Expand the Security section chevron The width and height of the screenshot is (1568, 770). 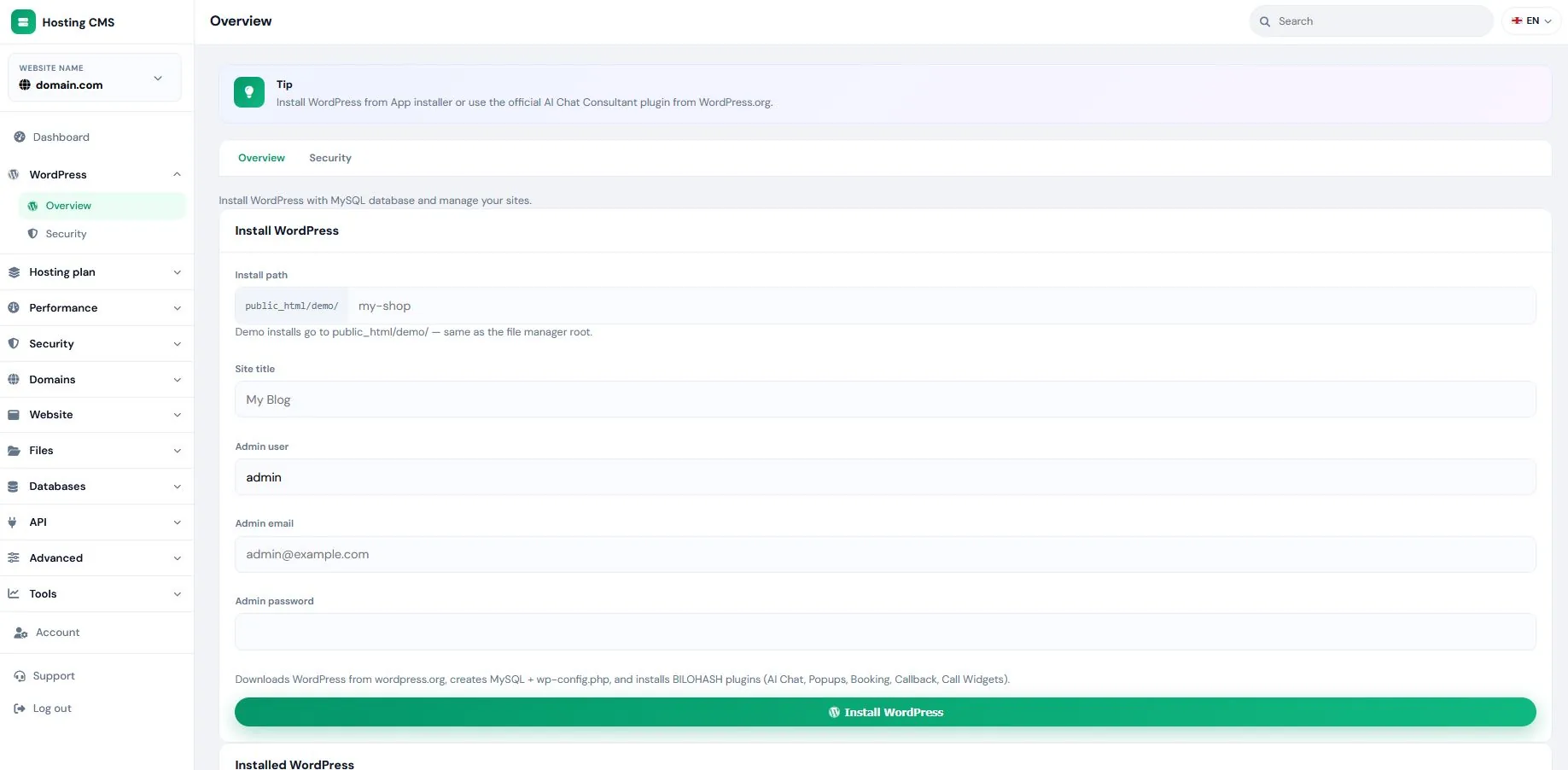tap(177, 344)
